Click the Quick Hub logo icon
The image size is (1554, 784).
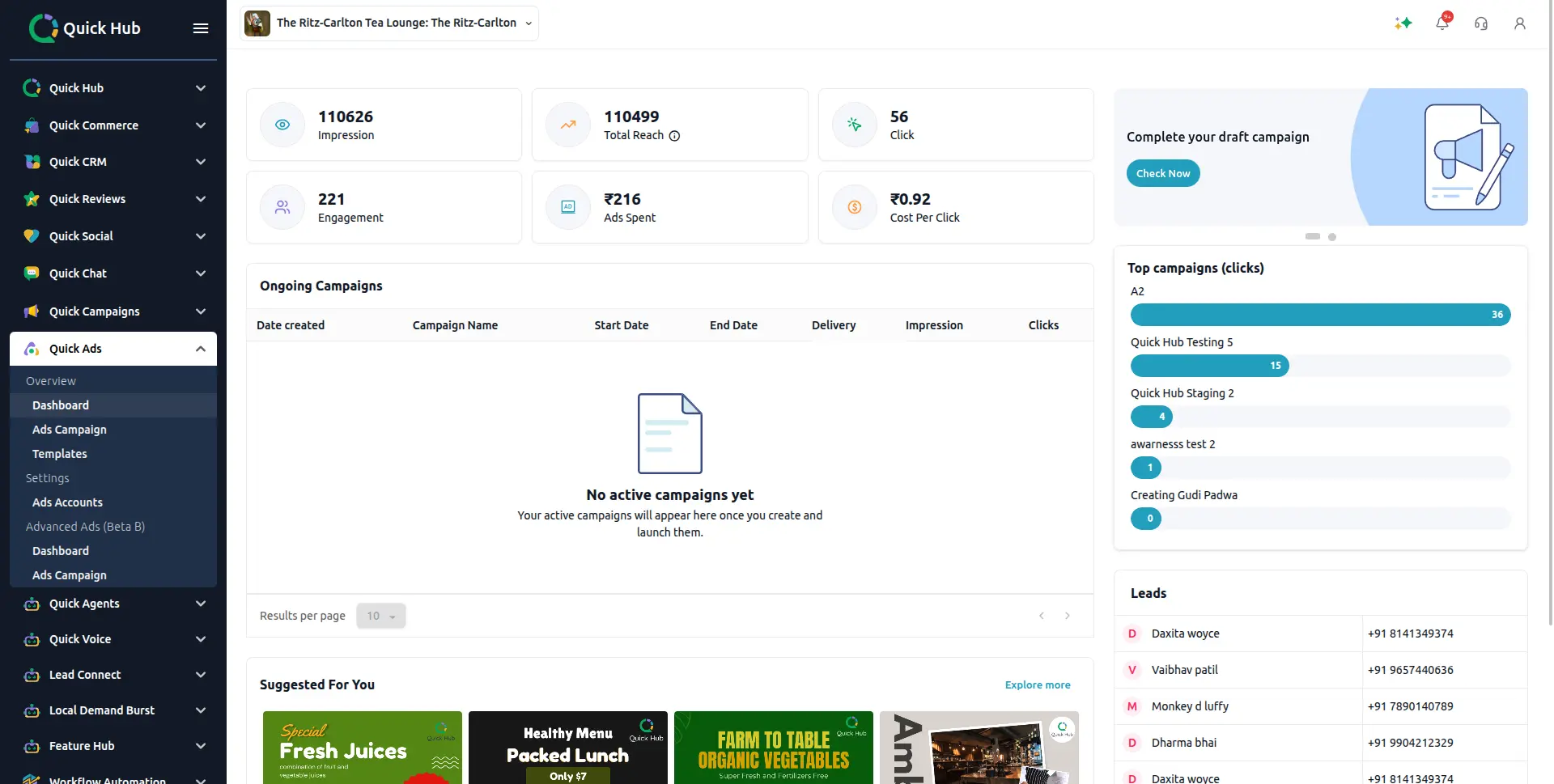43,28
